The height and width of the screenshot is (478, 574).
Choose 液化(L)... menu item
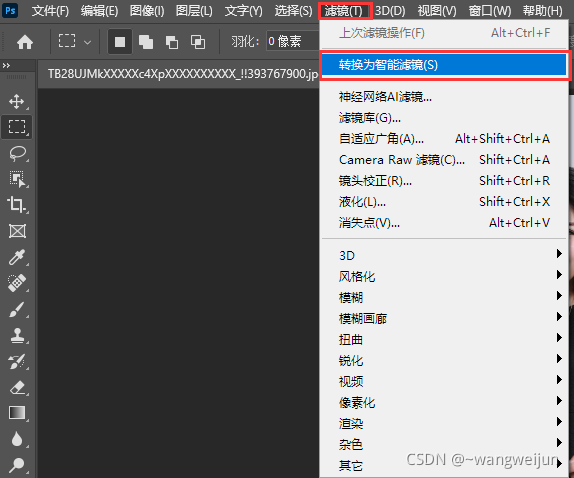click(444, 201)
